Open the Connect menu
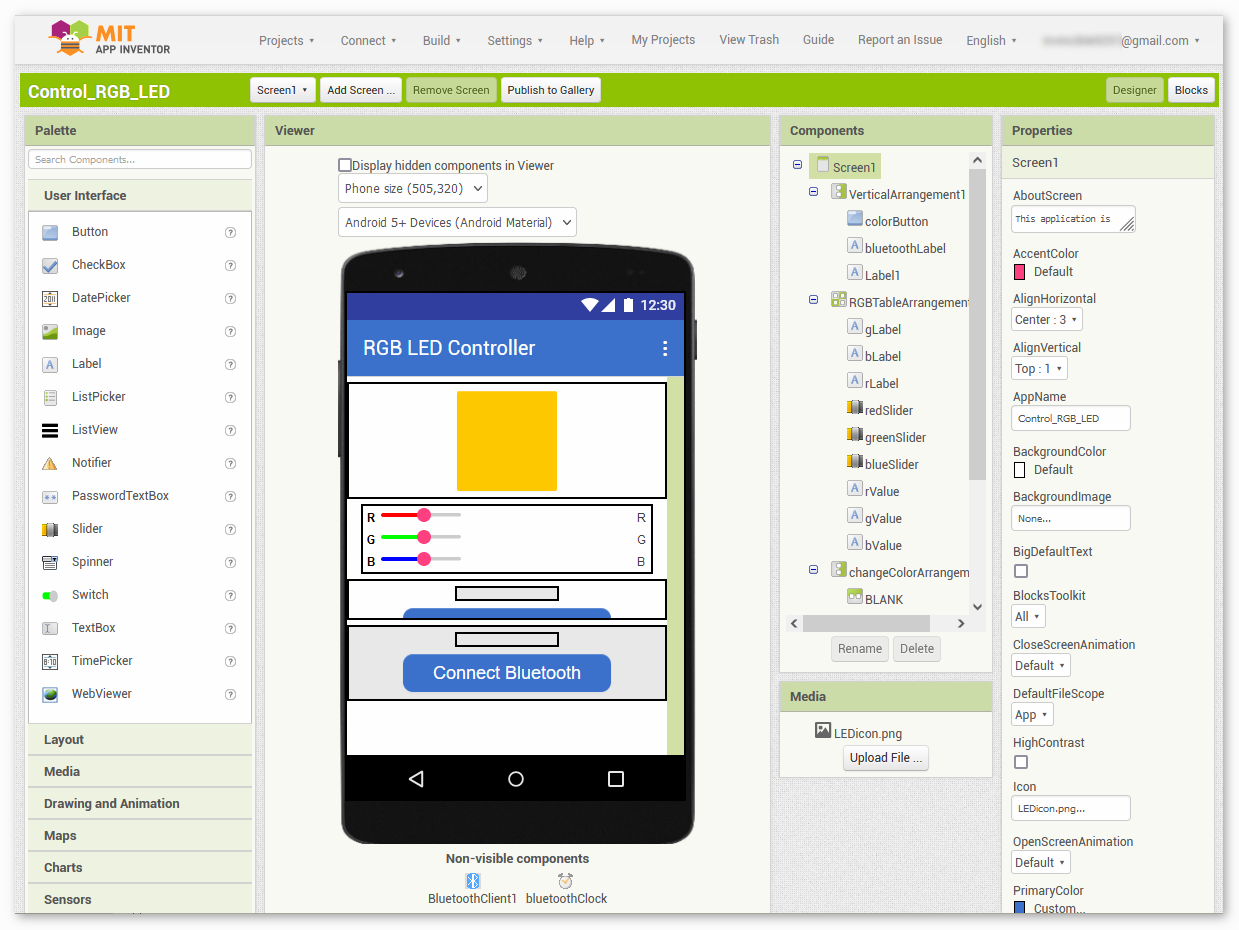The image size is (1239, 930). coord(369,41)
